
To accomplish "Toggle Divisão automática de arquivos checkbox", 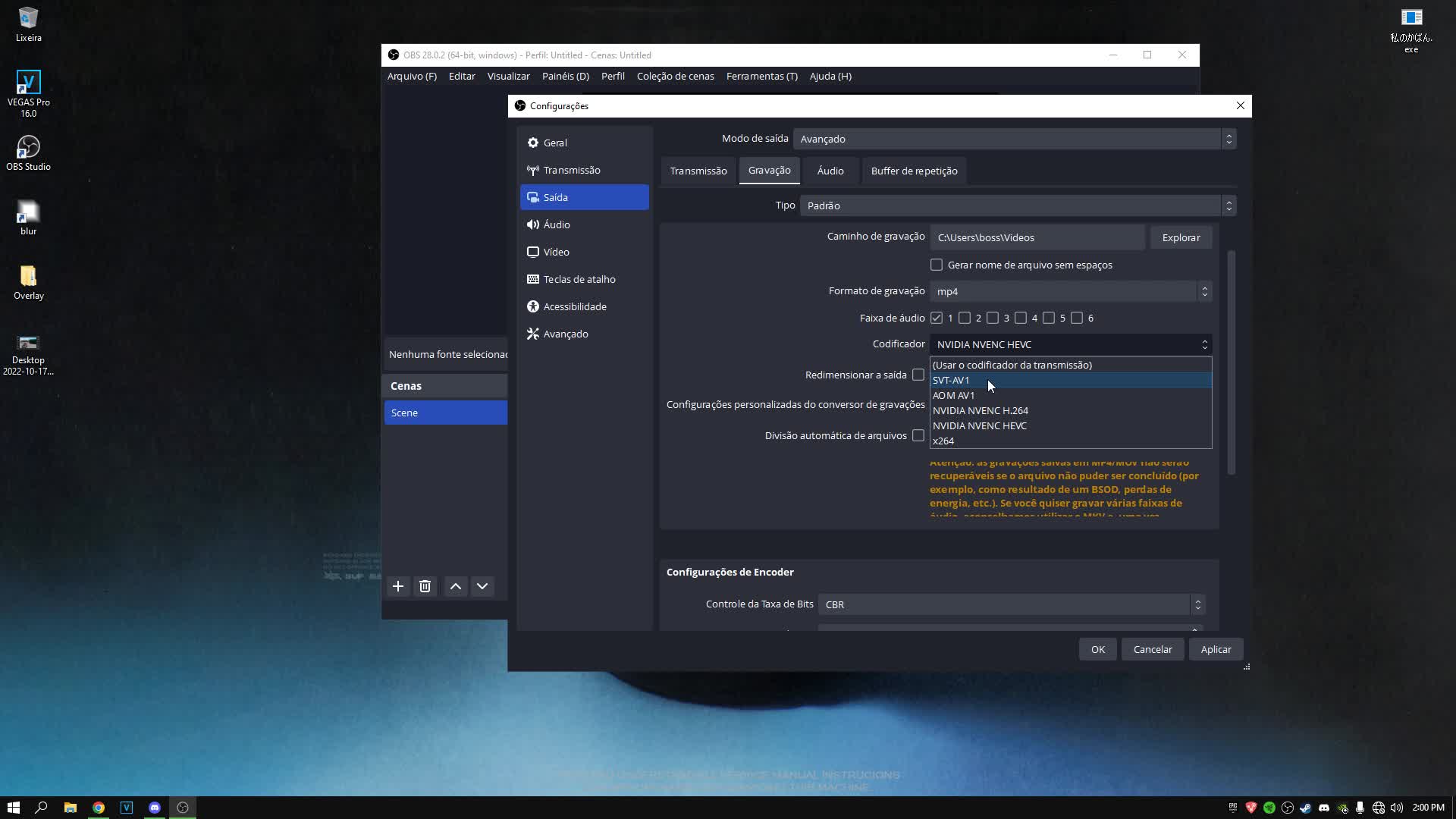I will [x=918, y=435].
